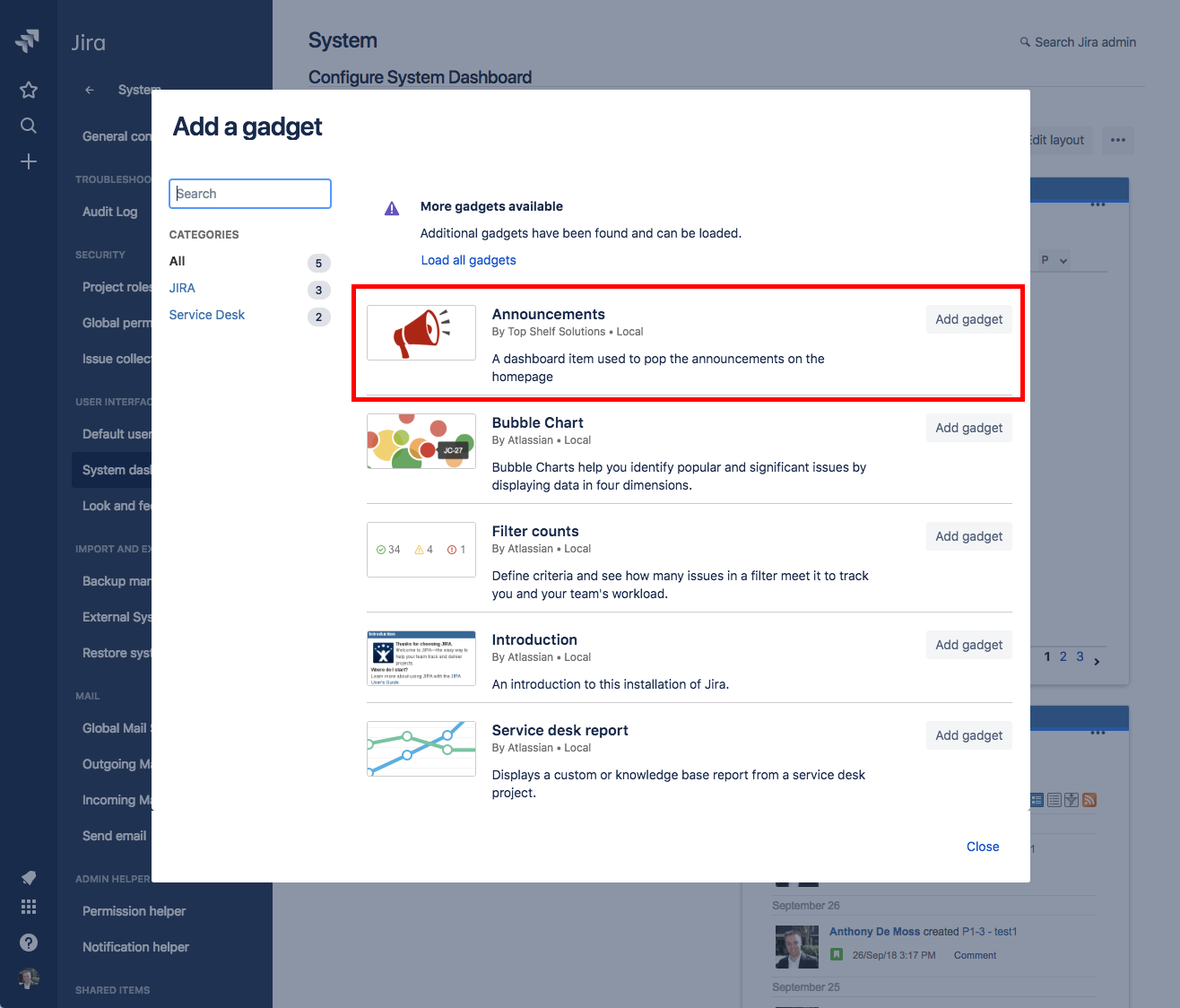This screenshot has width=1180, height=1008.
Task: Click the gadget search input field
Action: (x=250, y=194)
